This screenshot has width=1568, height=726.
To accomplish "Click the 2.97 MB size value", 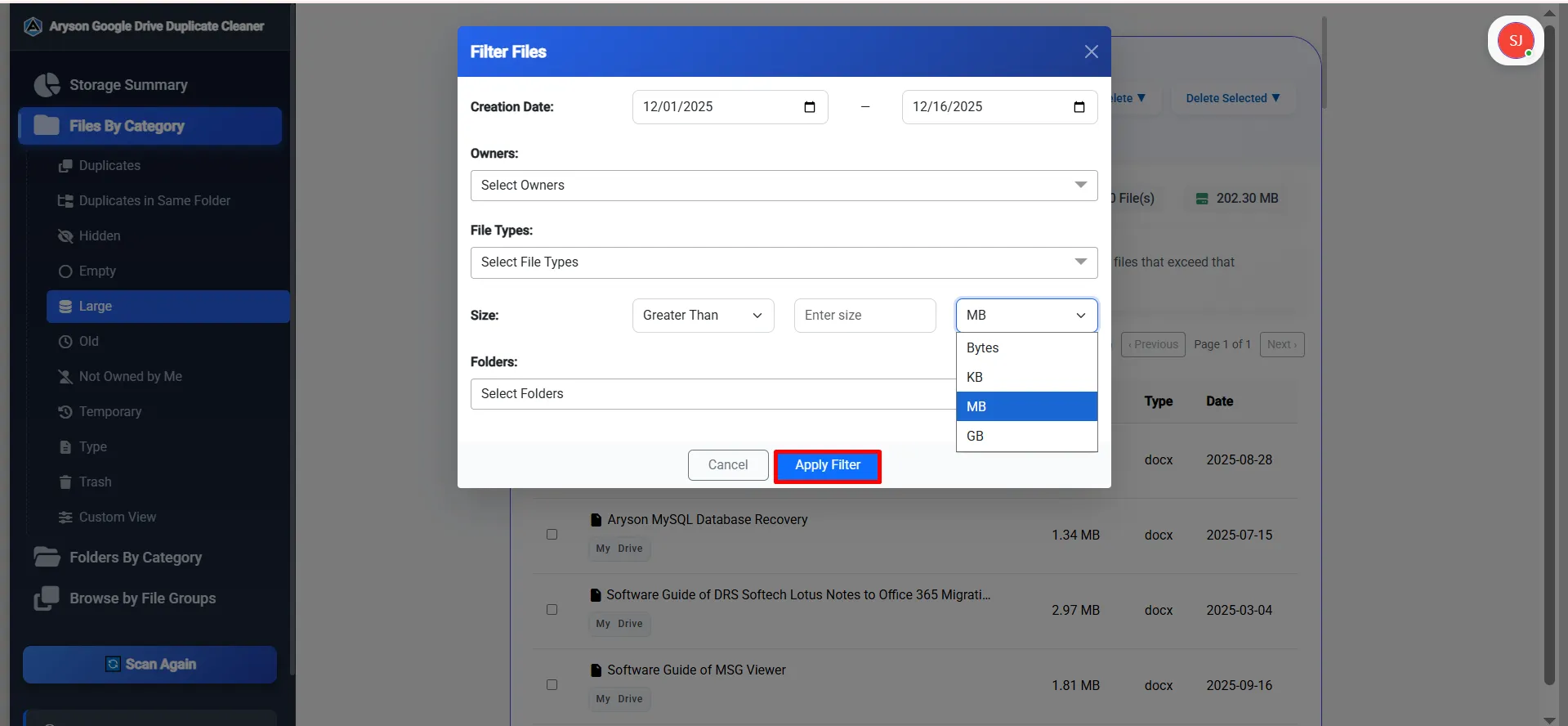I will (1075, 611).
